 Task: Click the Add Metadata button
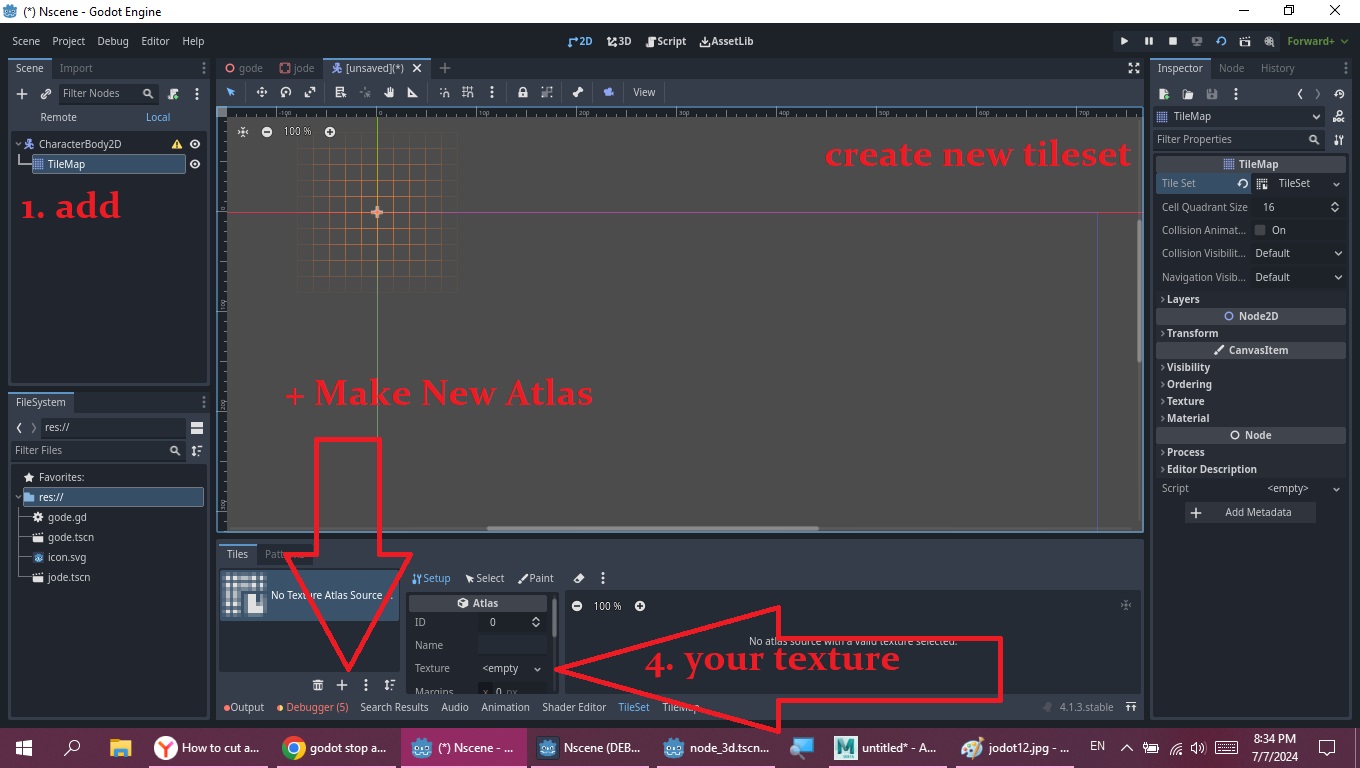pos(1250,512)
